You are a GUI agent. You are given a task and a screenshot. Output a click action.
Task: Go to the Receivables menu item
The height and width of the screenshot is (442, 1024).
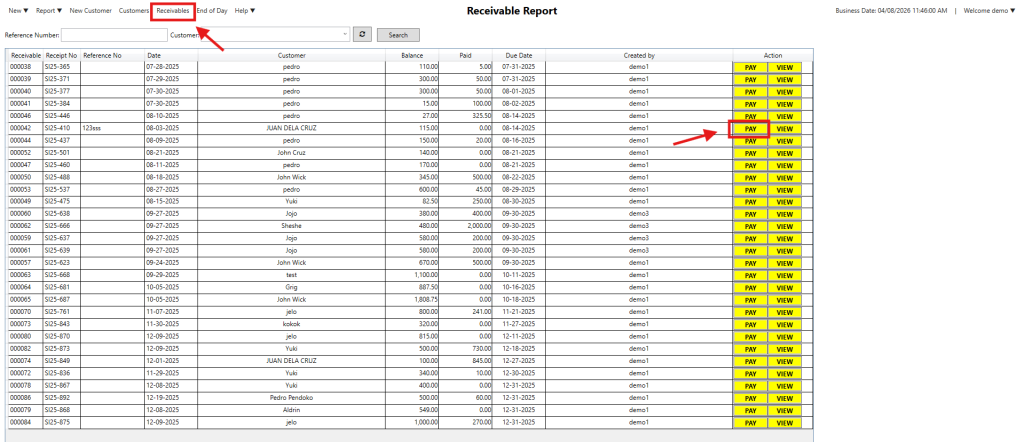coord(172,11)
